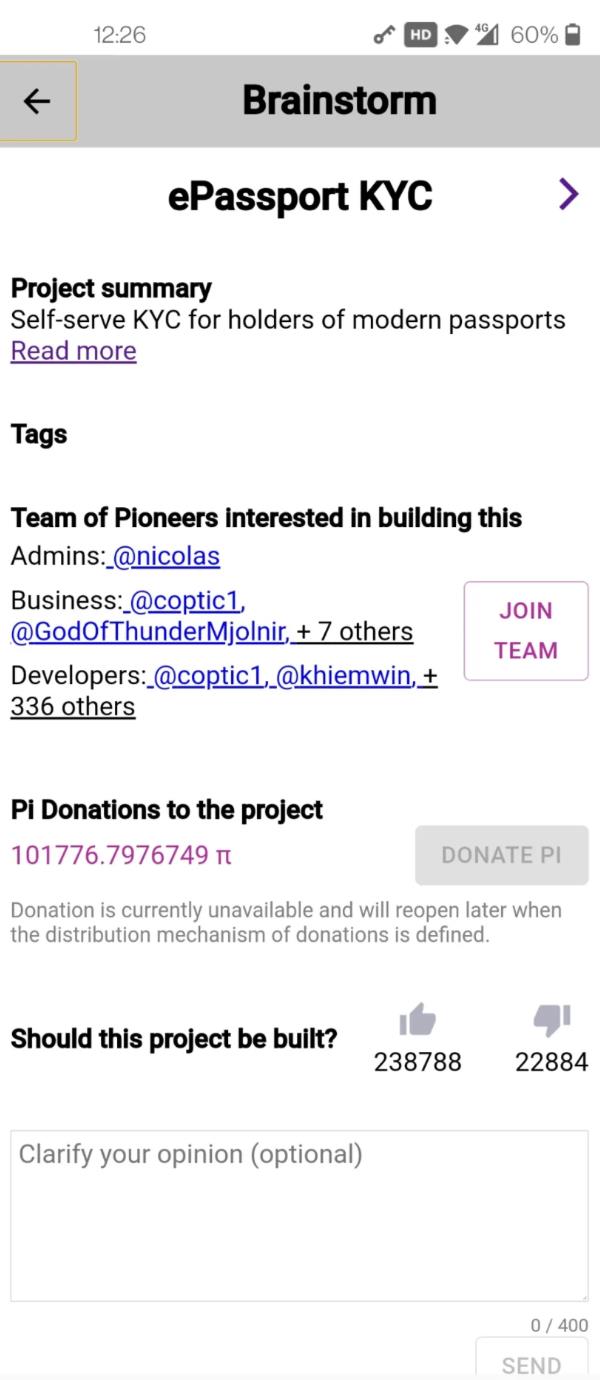Click the JOIN TEAM button
600x1380 pixels.
(x=526, y=631)
